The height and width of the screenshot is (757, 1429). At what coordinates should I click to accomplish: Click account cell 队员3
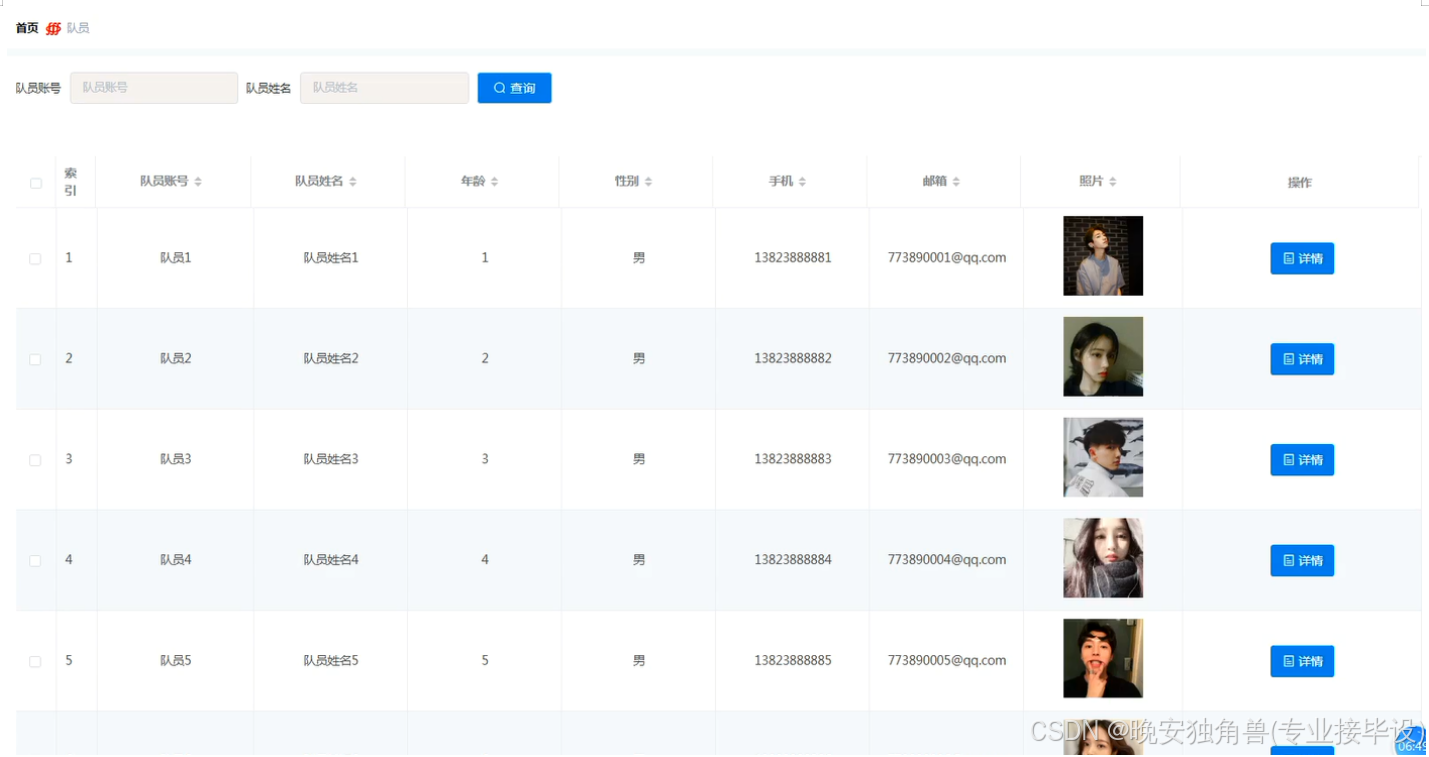coord(175,459)
